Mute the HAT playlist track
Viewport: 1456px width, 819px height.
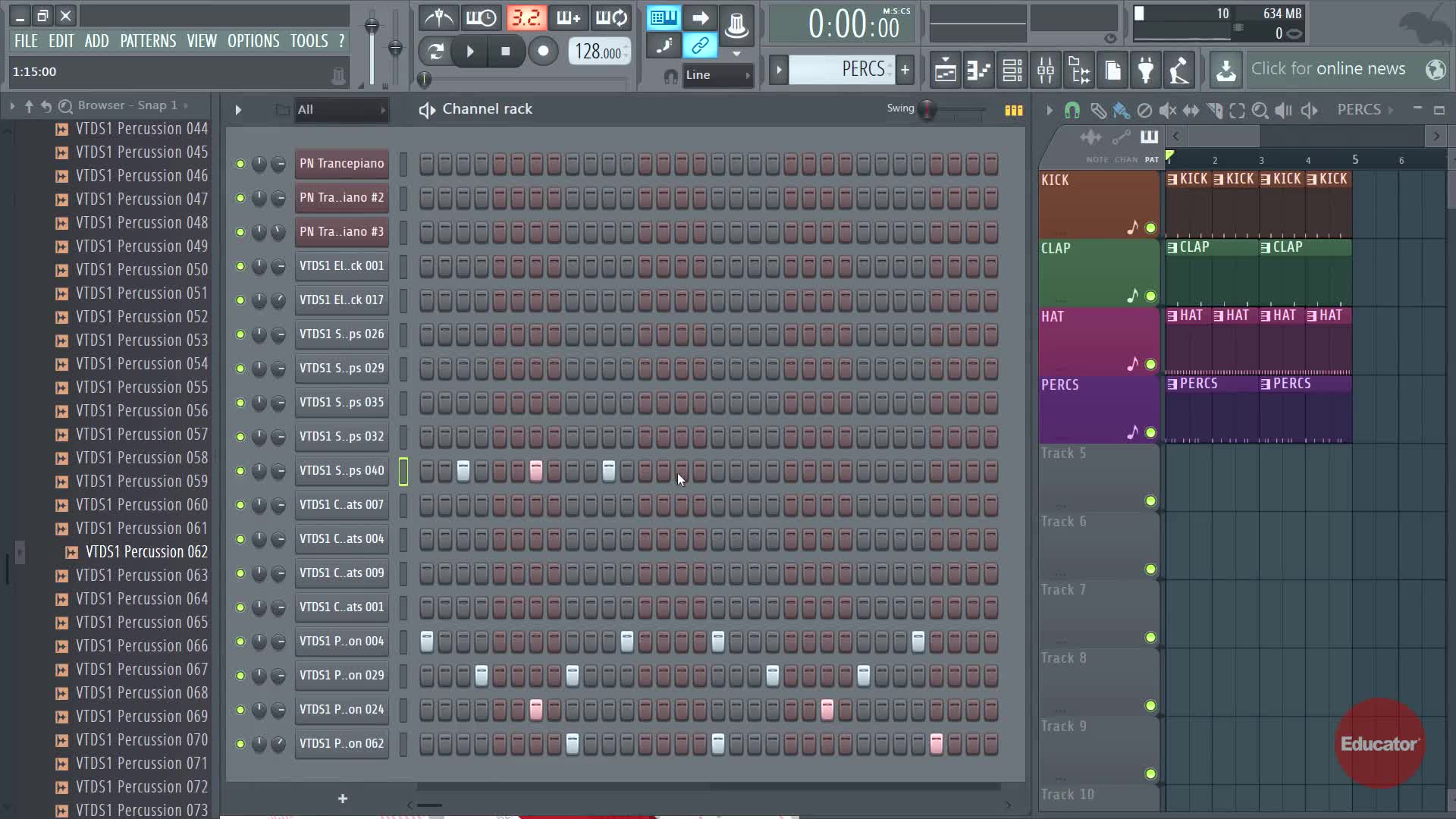point(1150,365)
